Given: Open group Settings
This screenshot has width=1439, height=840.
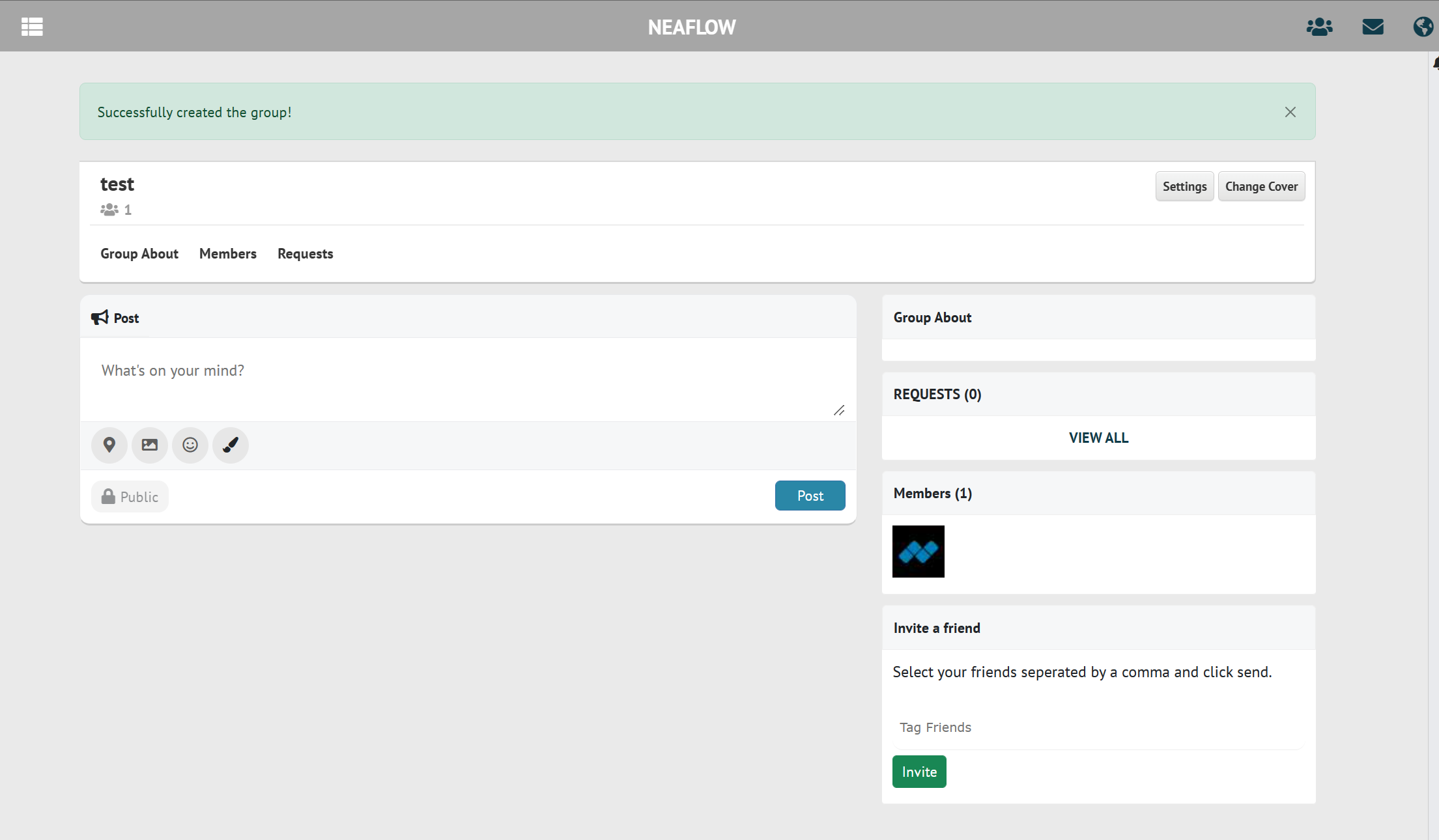Looking at the screenshot, I should (x=1184, y=187).
